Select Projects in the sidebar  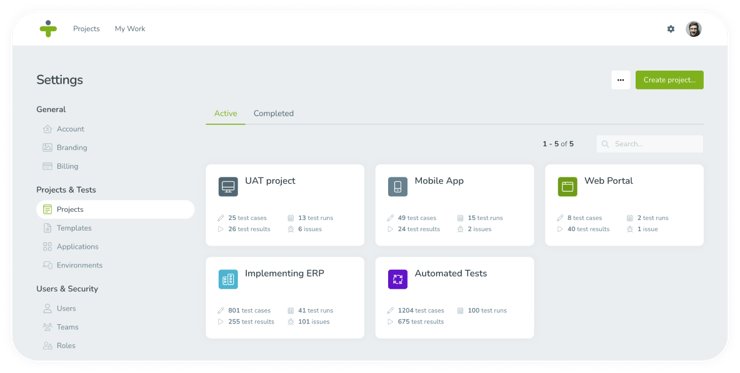[x=115, y=209]
